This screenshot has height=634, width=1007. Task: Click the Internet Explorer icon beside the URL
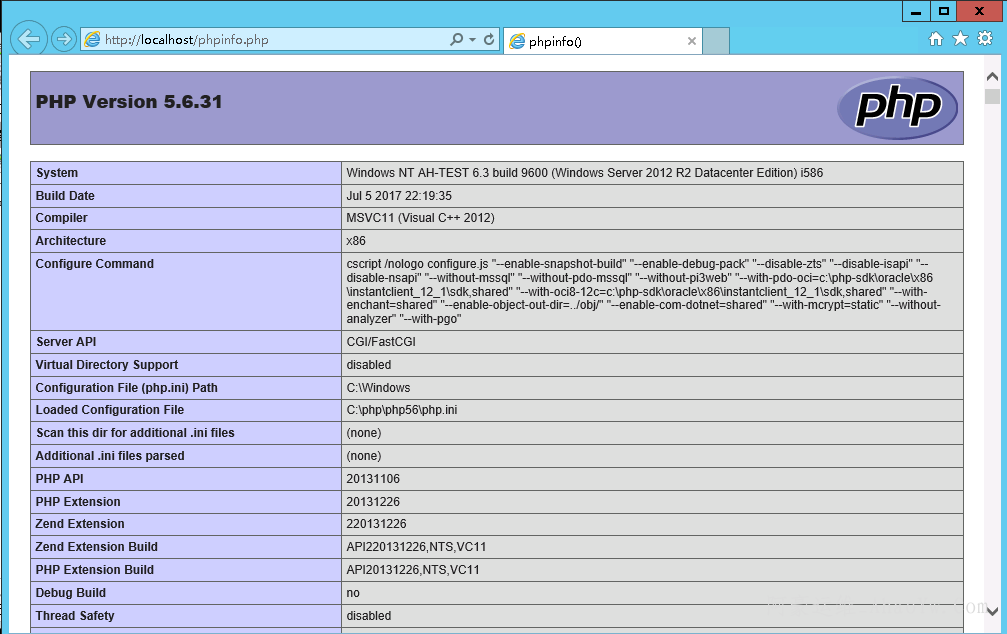tap(93, 40)
